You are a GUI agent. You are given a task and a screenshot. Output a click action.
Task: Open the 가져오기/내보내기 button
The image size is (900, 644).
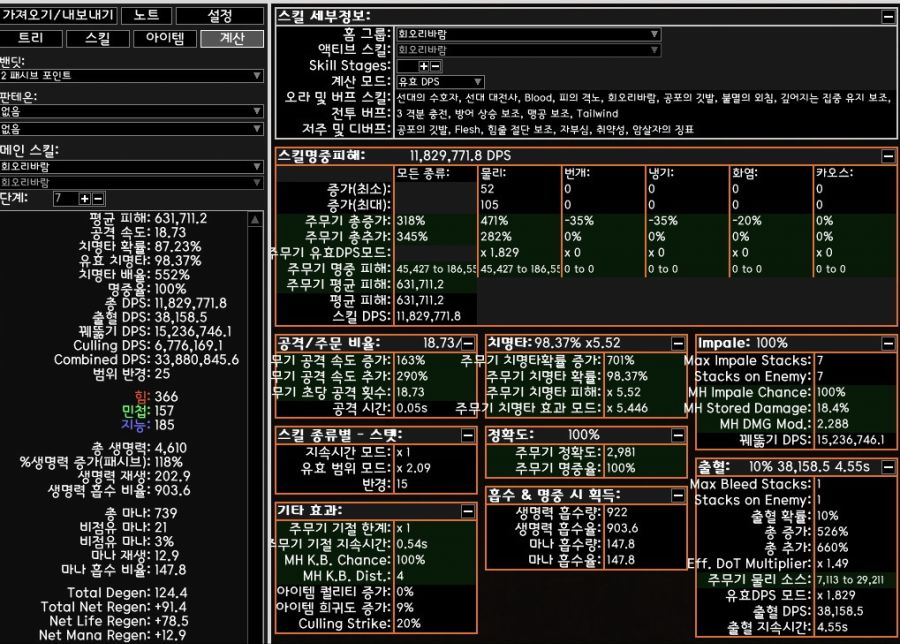(58, 15)
